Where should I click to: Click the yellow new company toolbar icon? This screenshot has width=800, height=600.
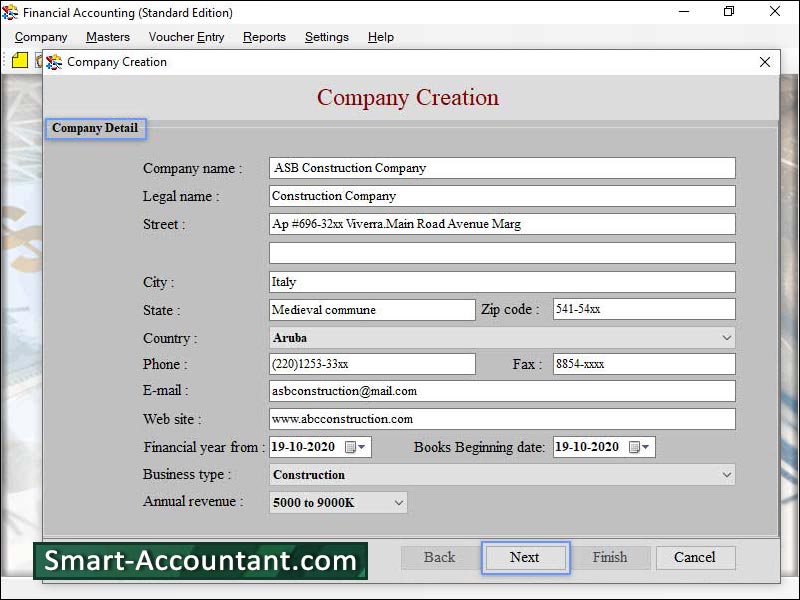click(20, 60)
